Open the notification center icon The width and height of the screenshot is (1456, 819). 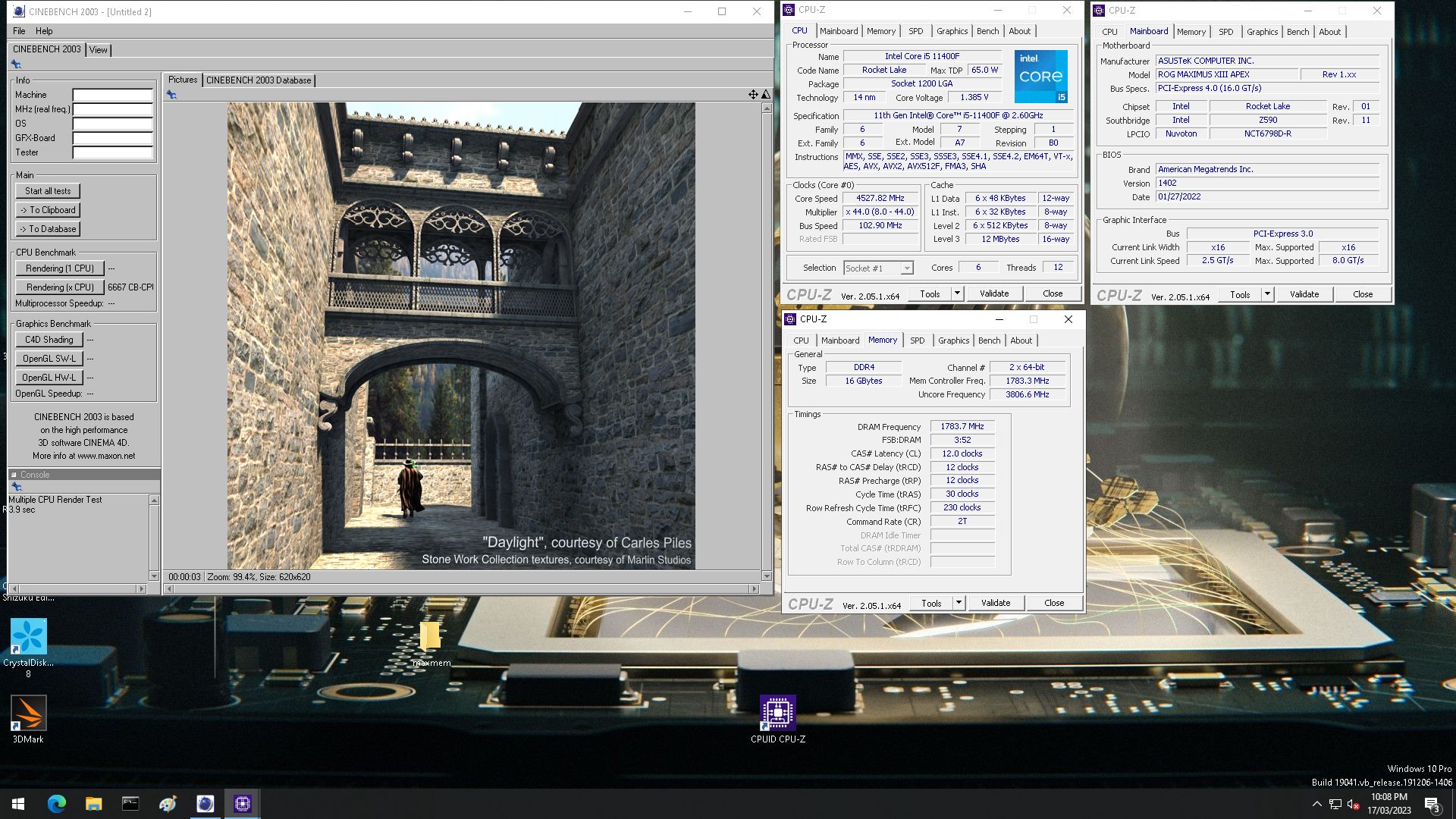pyautogui.click(x=1432, y=804)
